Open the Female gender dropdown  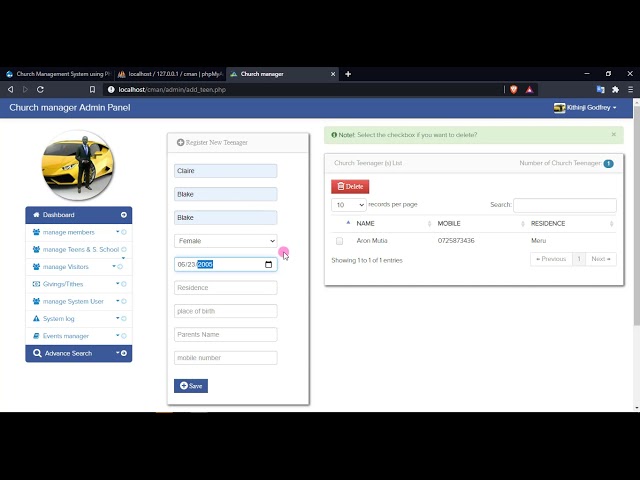(226, 241)
